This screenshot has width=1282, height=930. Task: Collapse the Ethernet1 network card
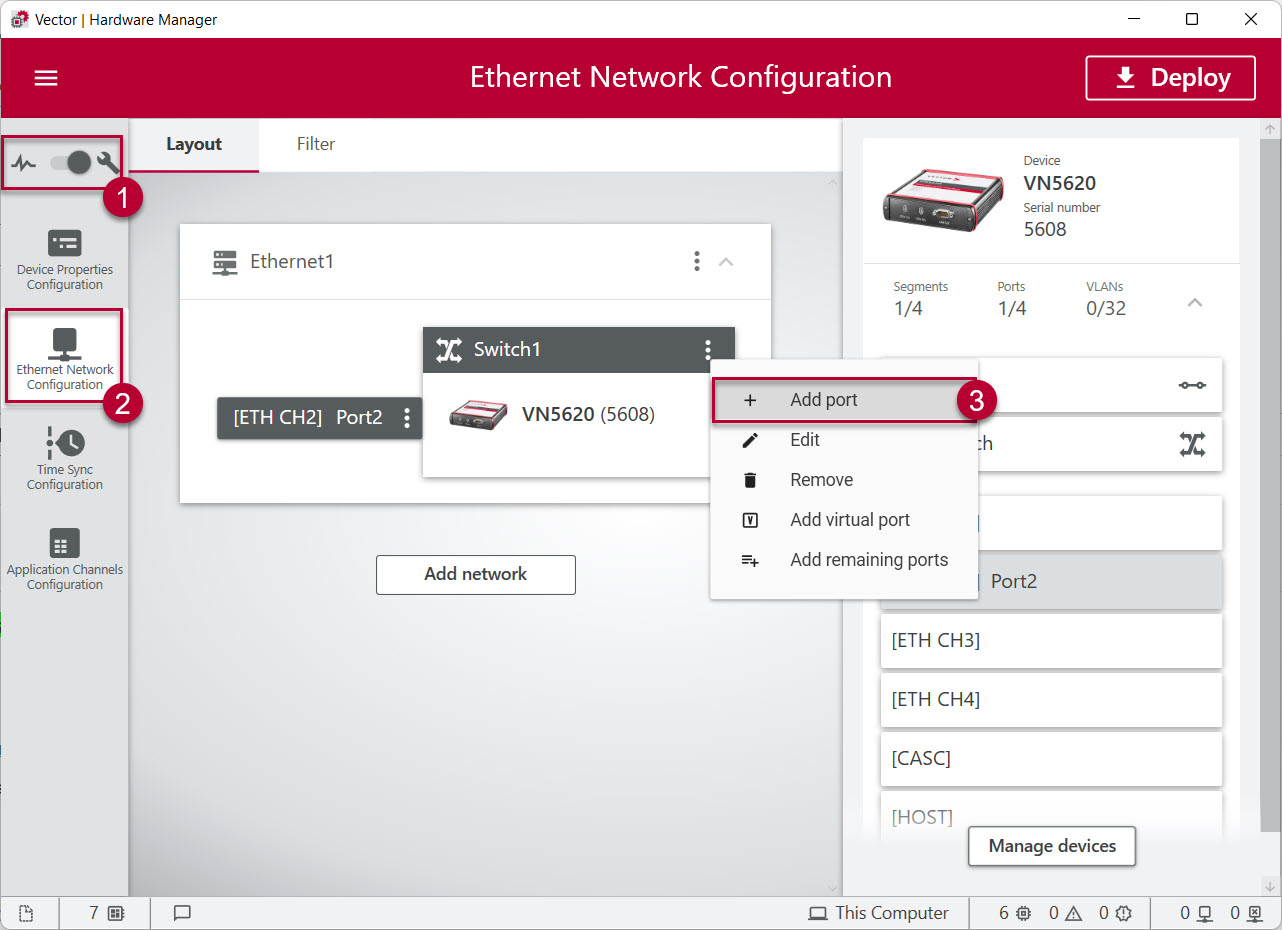coord(727,262)
